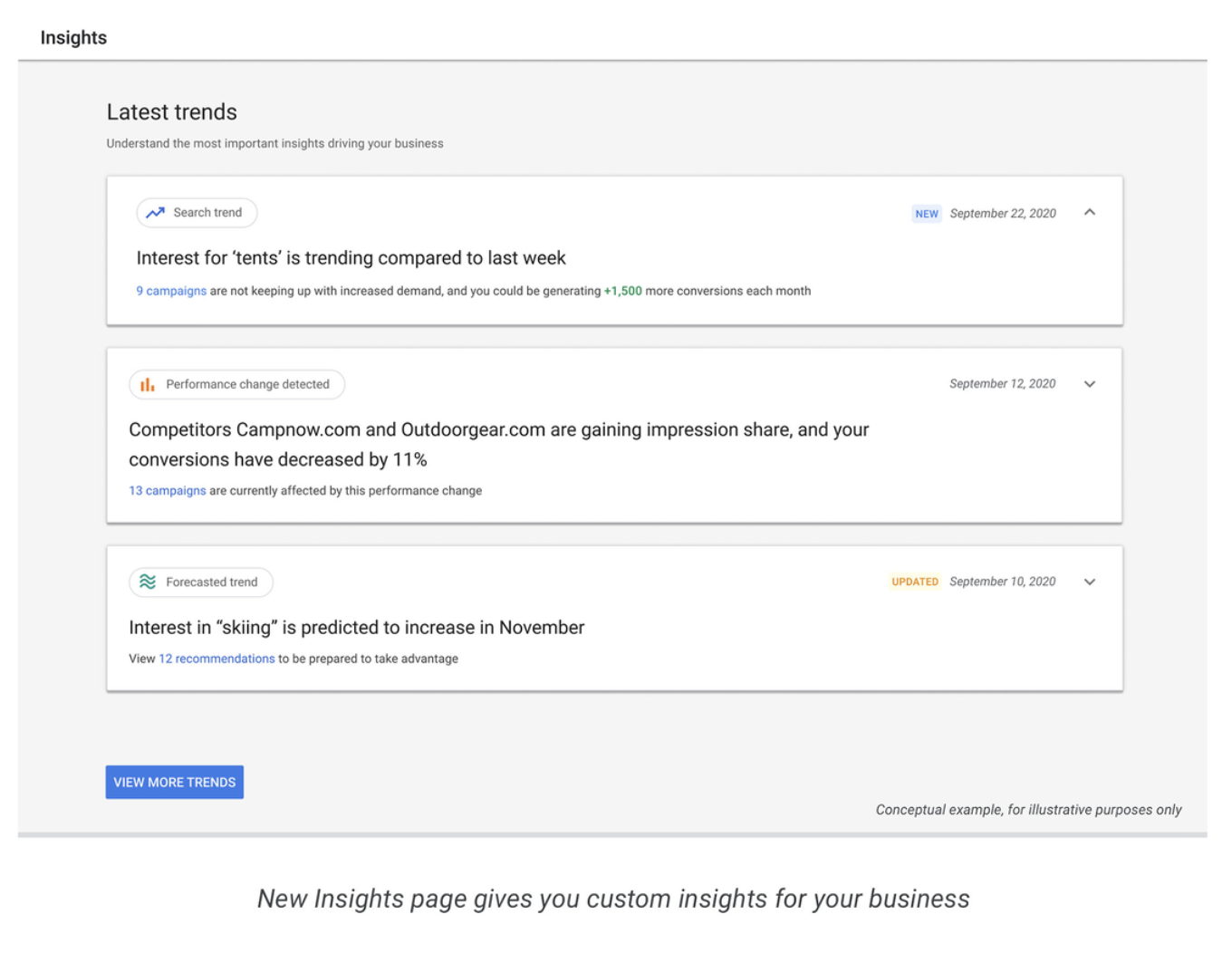This screenshot has width=1232, height=953.
Task: Click the Insights page title
Action: 73,38
